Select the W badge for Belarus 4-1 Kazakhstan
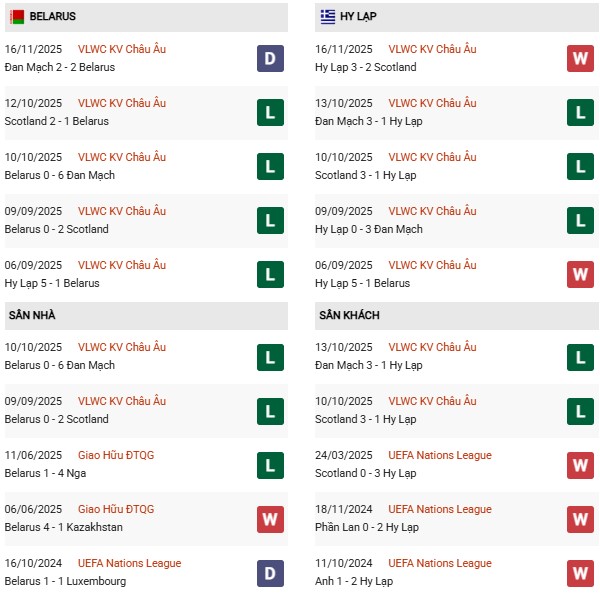The width and height of the screenshot is (600, 595). tap(270, 519)
